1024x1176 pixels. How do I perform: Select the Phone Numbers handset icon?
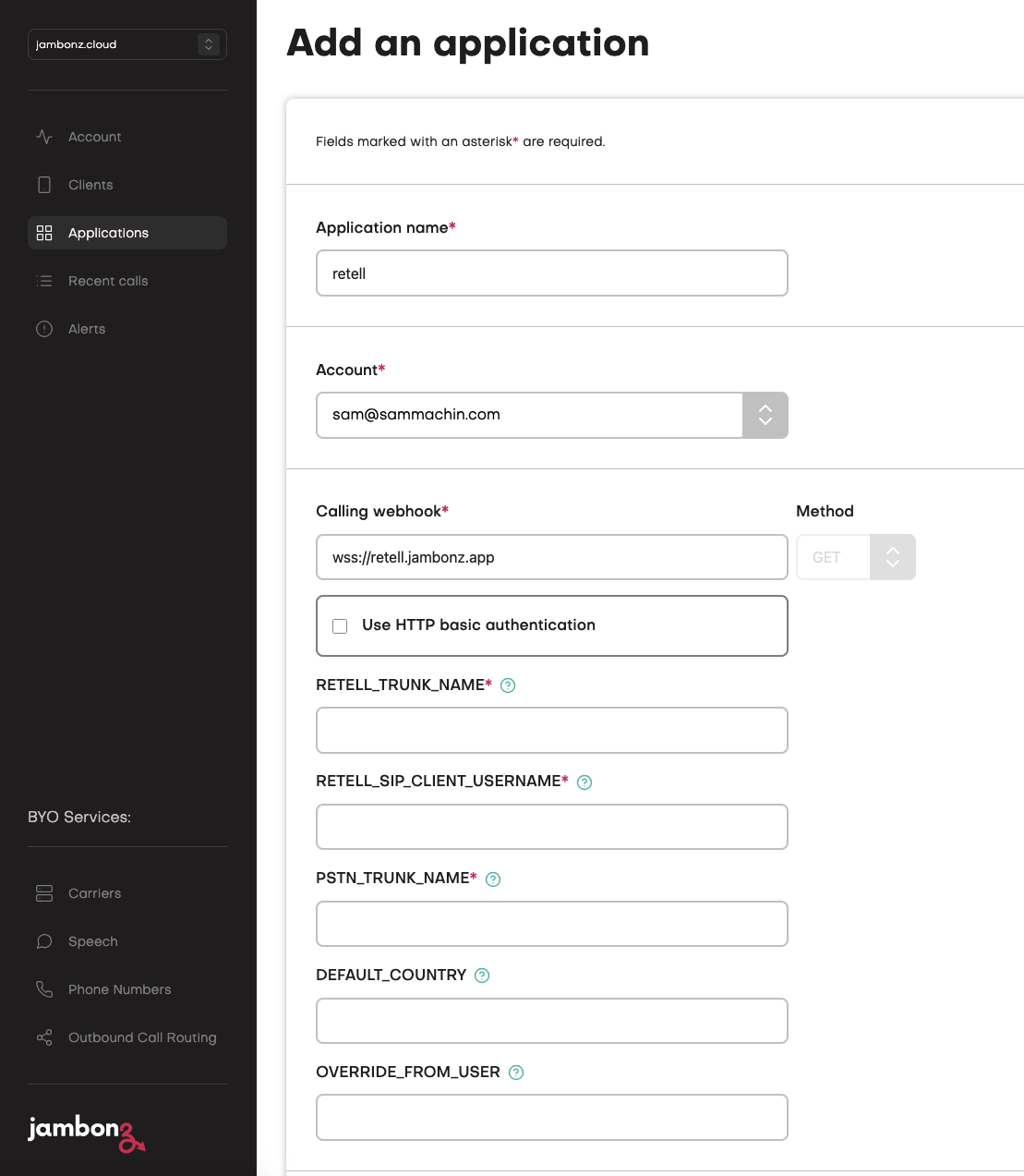tap(44, 989)
